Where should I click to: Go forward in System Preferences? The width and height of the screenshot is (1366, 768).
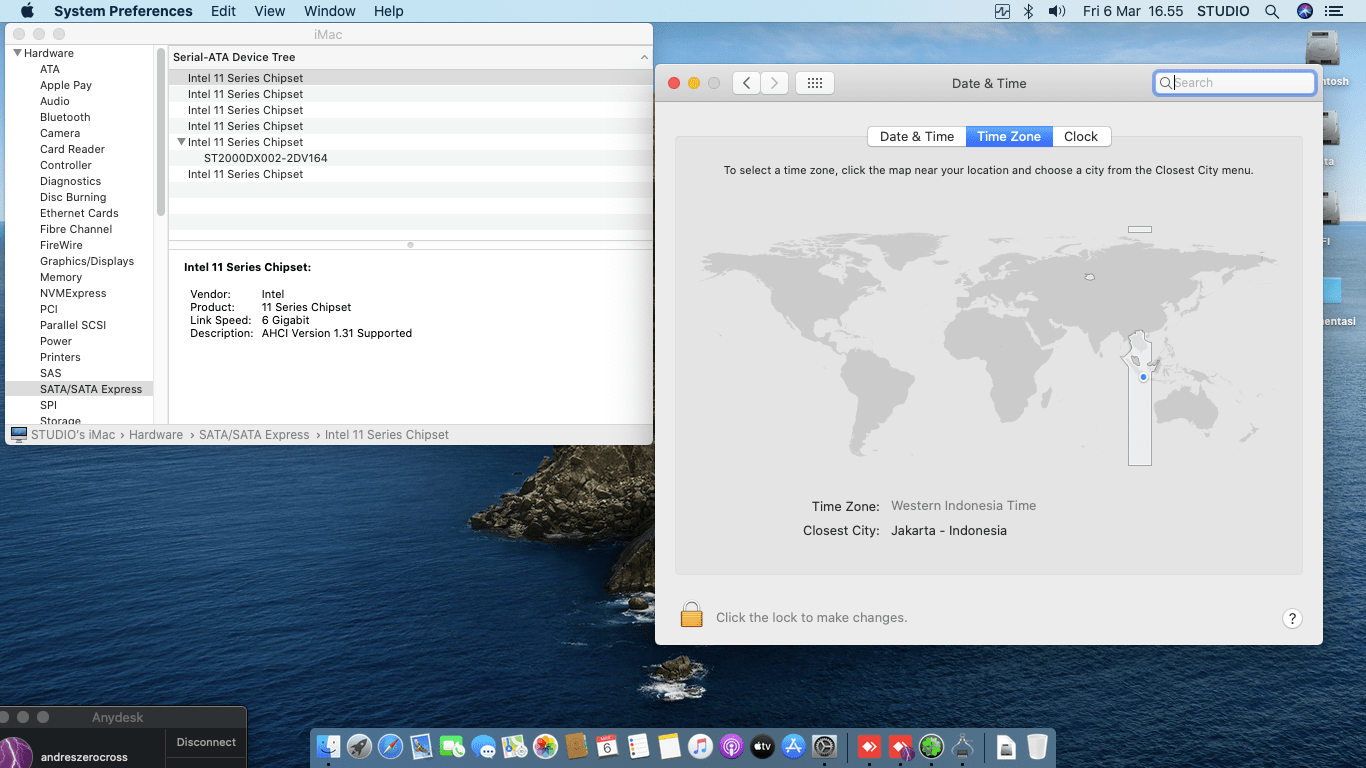[774, 83]
